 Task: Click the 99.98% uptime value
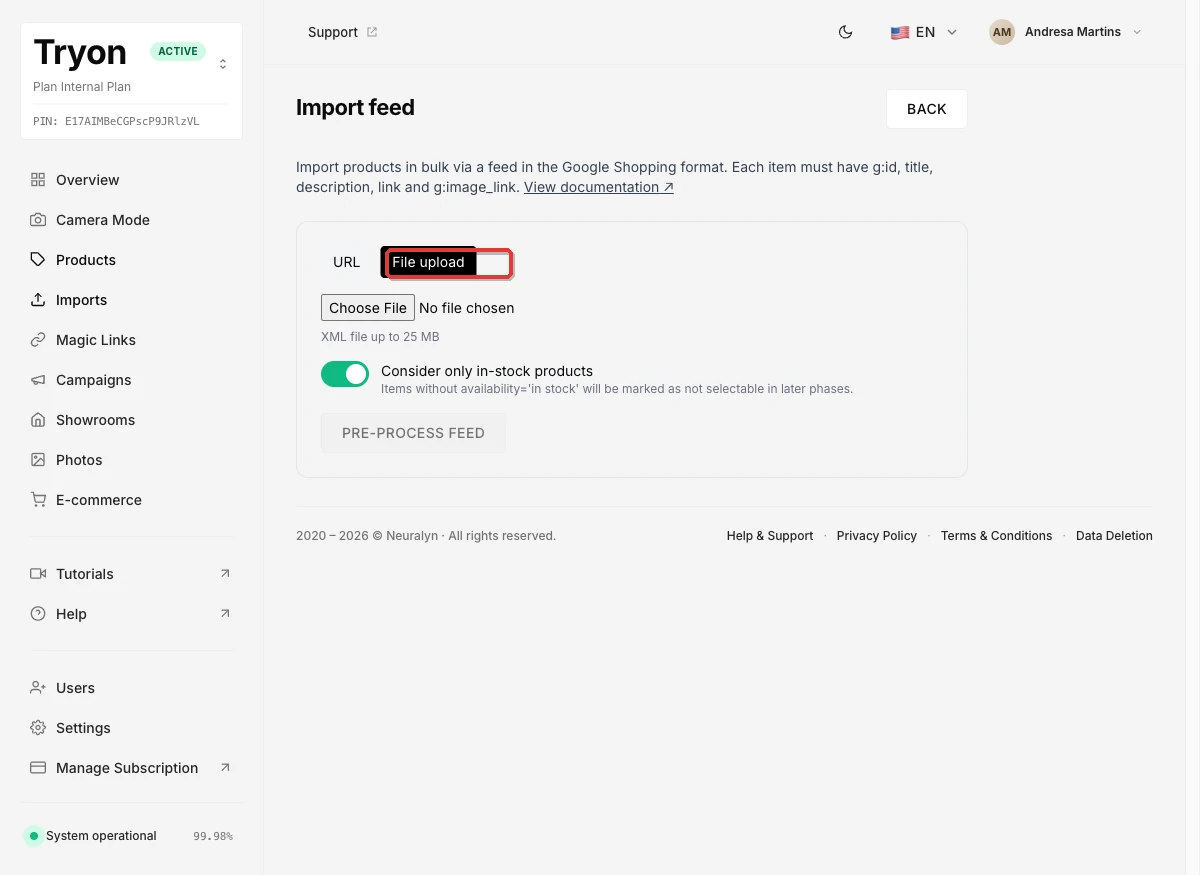coord(213,836)
